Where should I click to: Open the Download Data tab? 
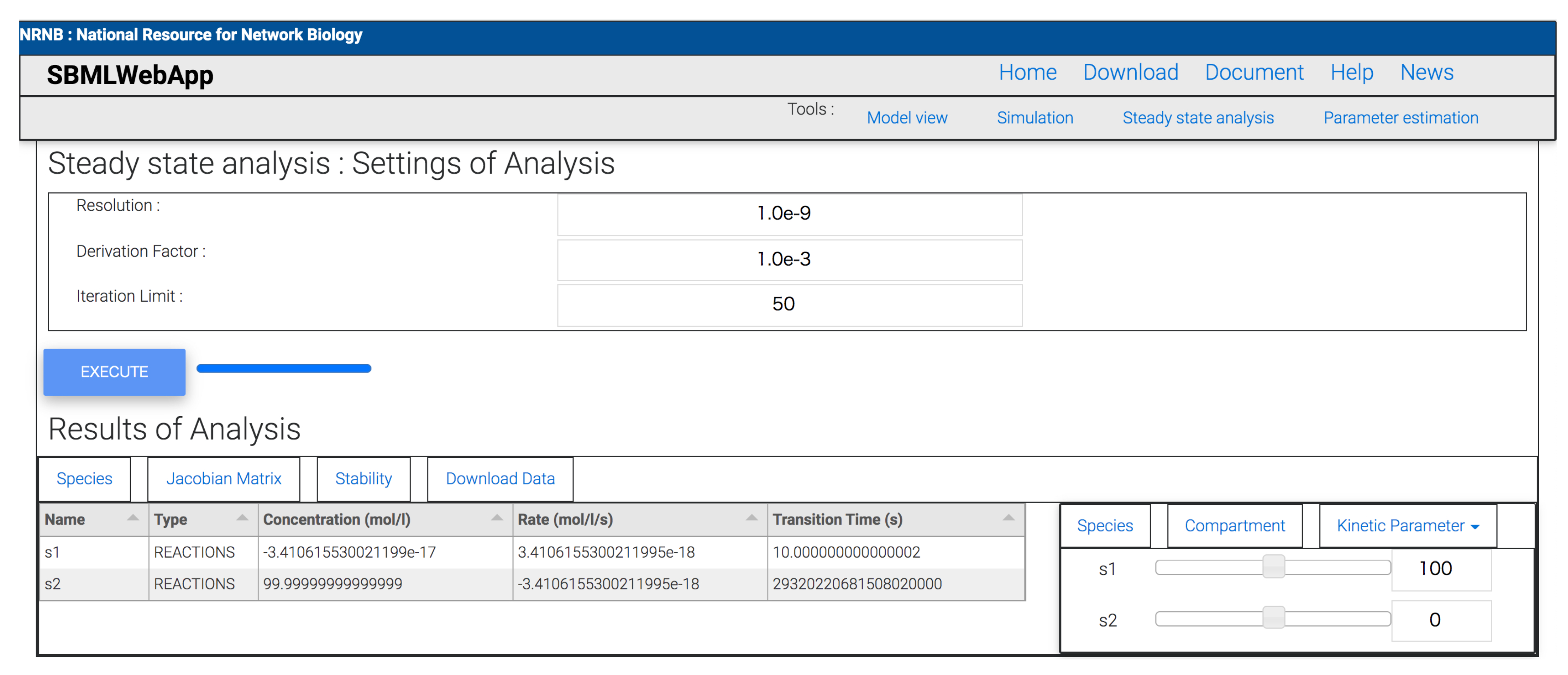click(x=500, y=478)
